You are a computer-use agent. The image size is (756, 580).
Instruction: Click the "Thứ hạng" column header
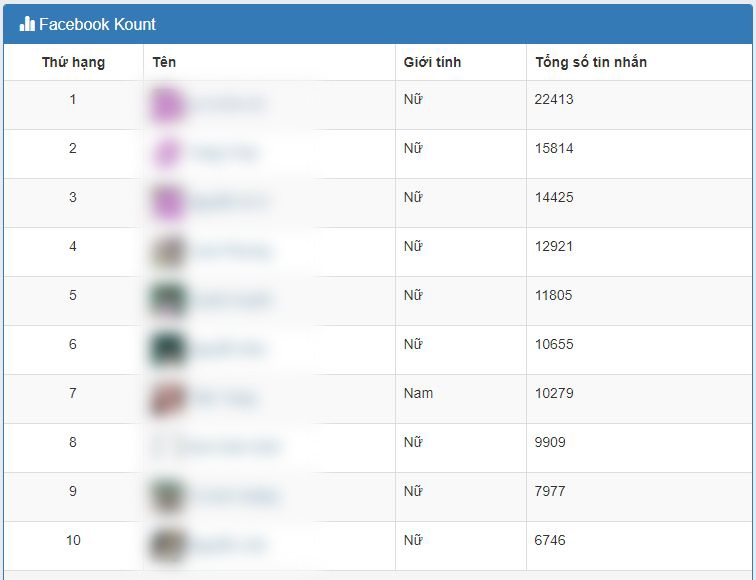click(x=73, y=62)
